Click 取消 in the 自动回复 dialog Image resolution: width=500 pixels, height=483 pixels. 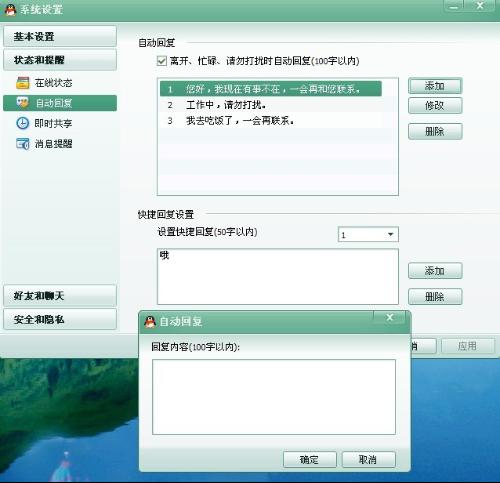click(x=369, y=460)
